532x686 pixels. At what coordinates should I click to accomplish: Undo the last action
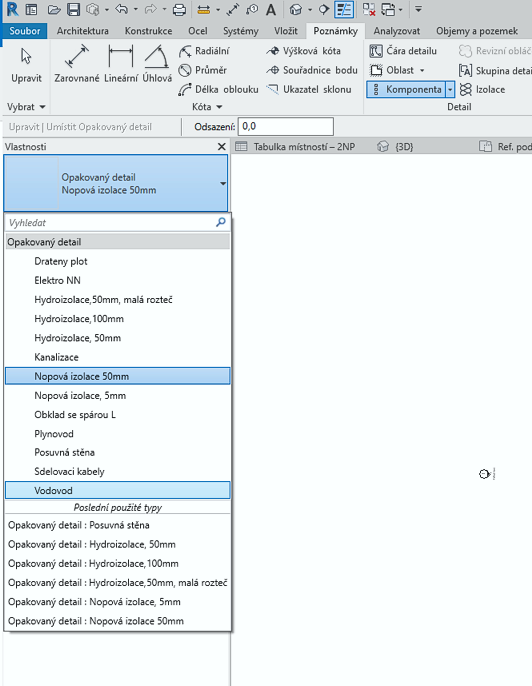121,9
